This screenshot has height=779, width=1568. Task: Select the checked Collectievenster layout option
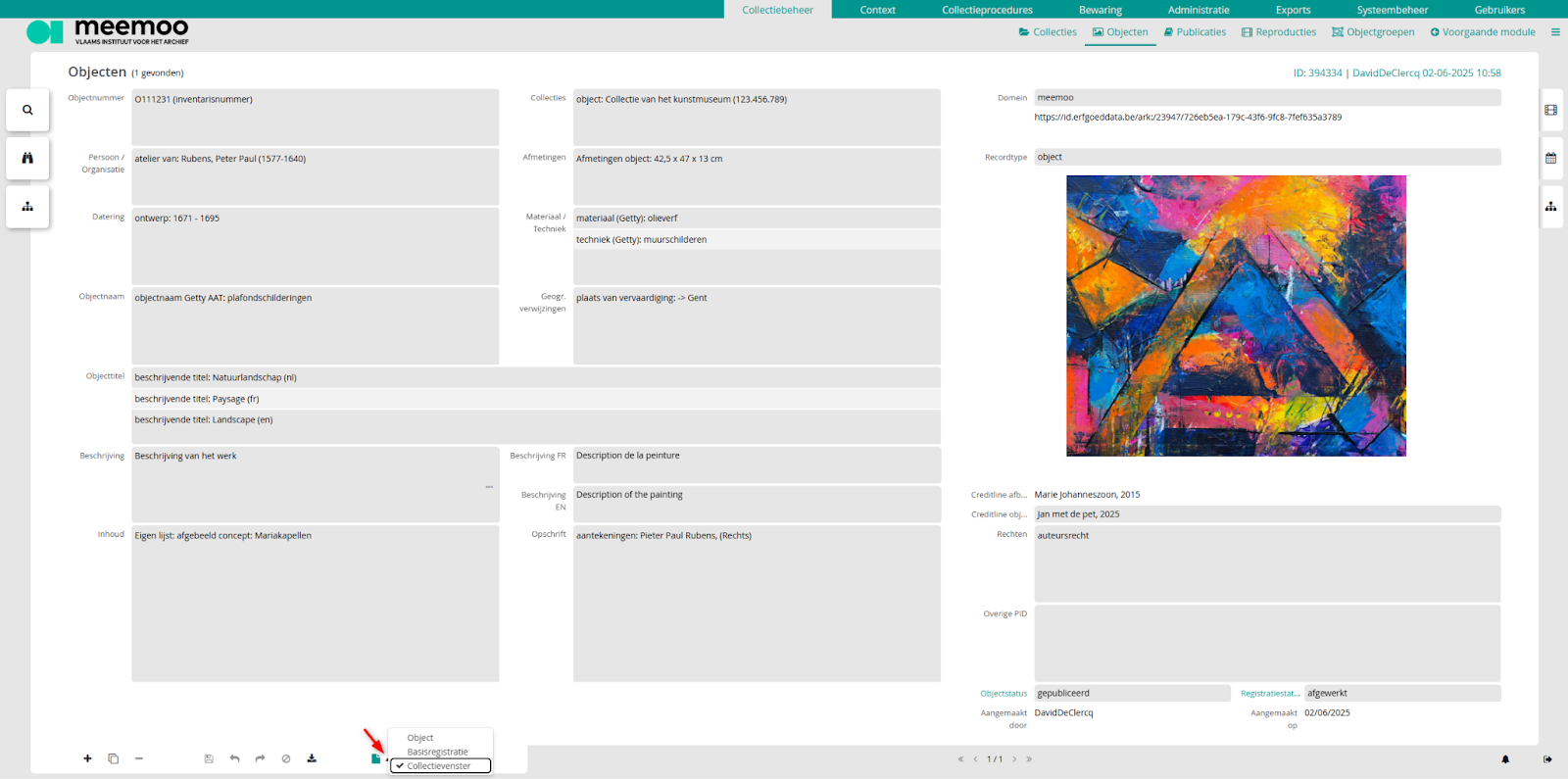coord(440,766)
